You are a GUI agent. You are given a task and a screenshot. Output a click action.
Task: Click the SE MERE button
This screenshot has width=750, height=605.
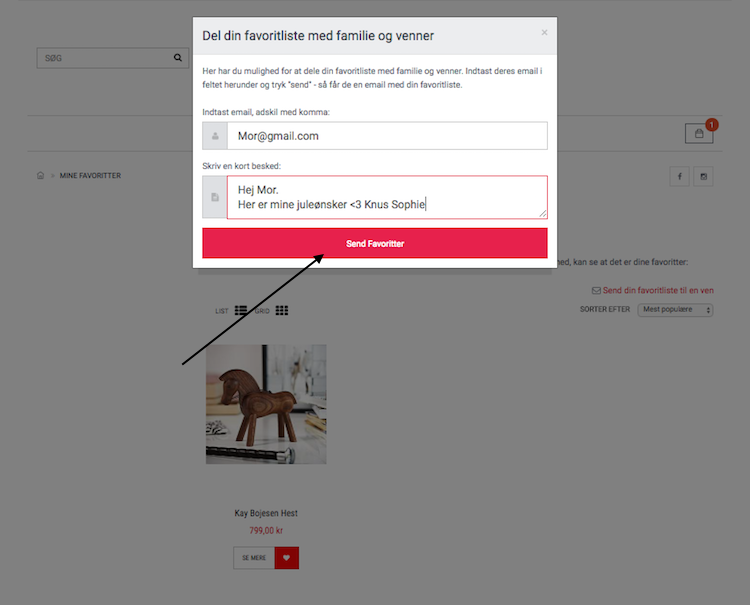(x=254, y=558)
